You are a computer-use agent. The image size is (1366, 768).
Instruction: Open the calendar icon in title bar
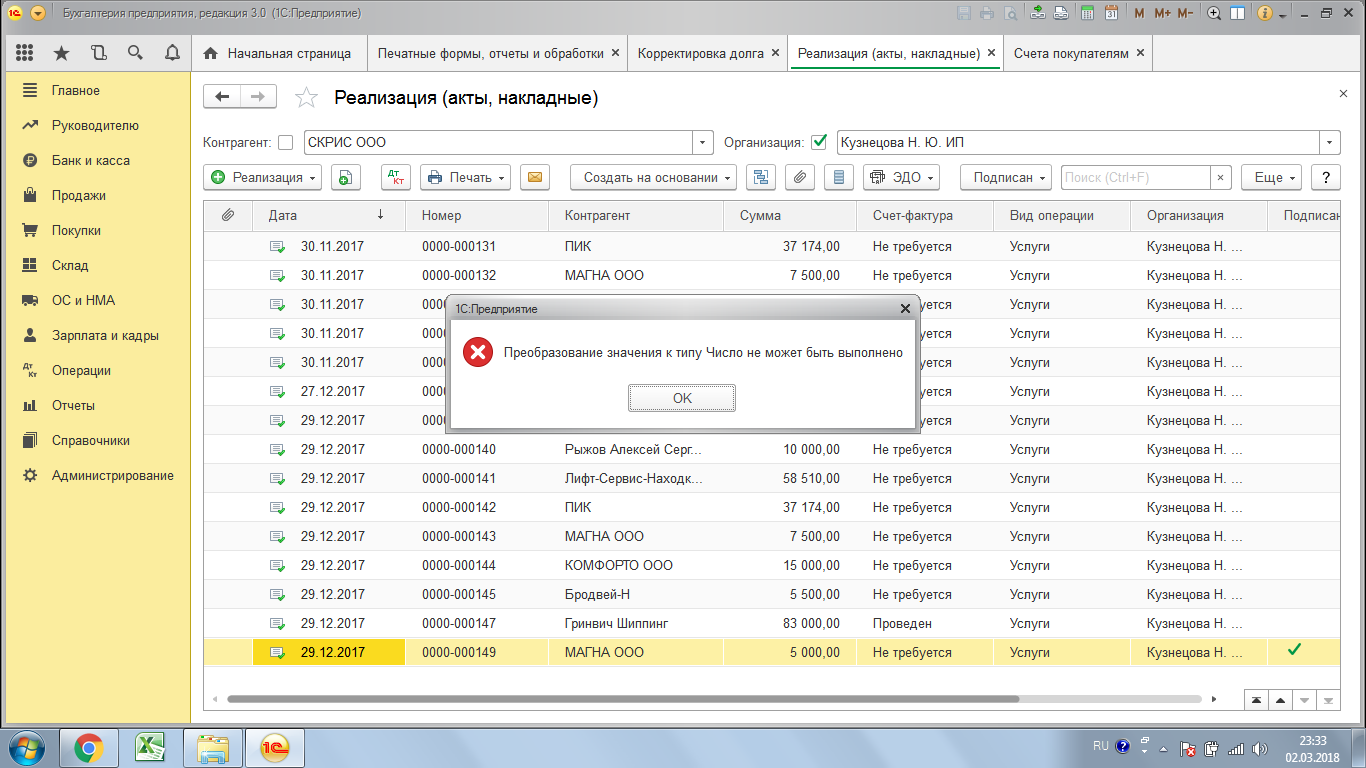coord(1110,13)
